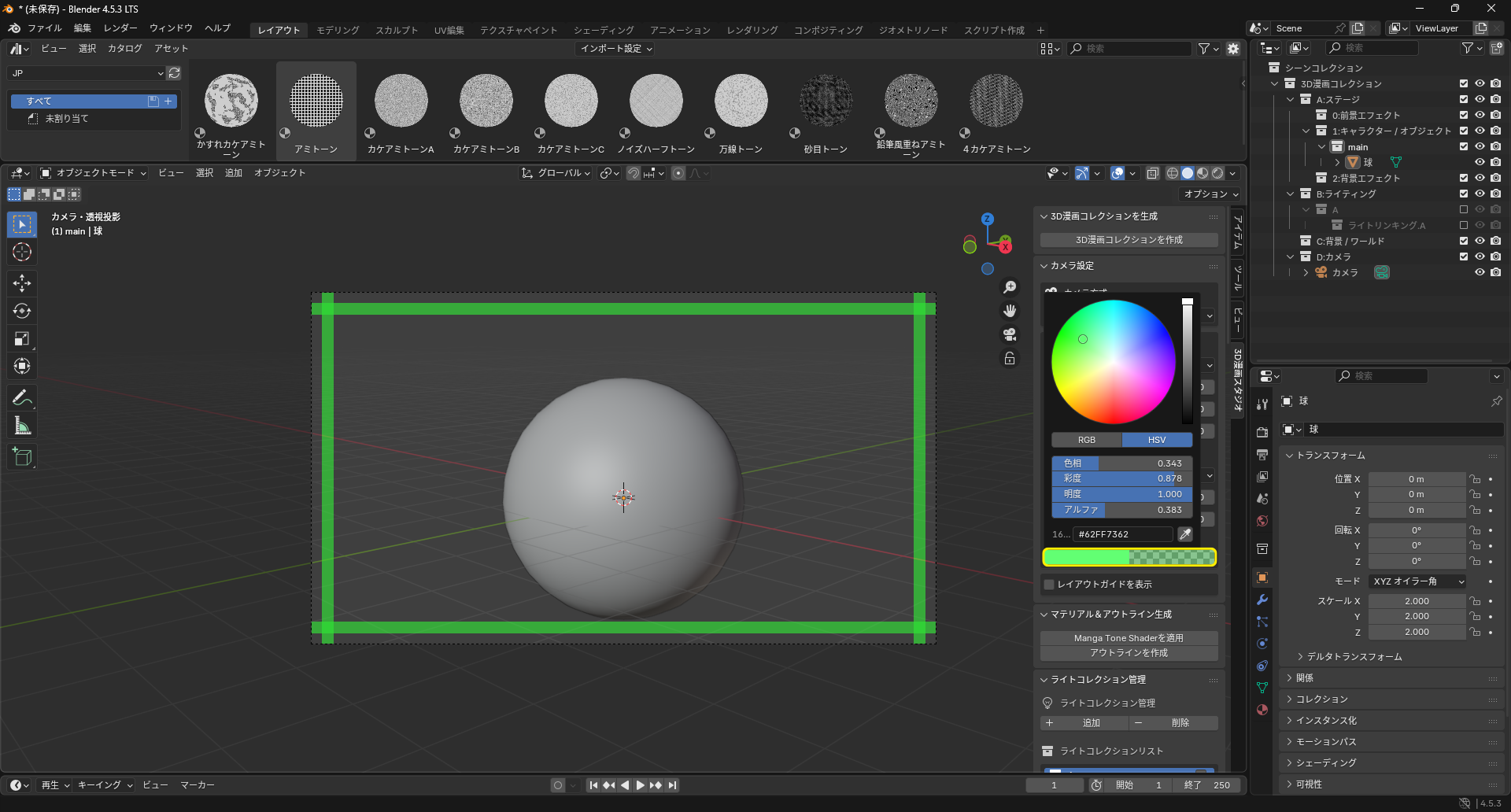The image size is (1511, 812).
Task: Switch the color picker to RGB mode
Action: coord(1087,440)
